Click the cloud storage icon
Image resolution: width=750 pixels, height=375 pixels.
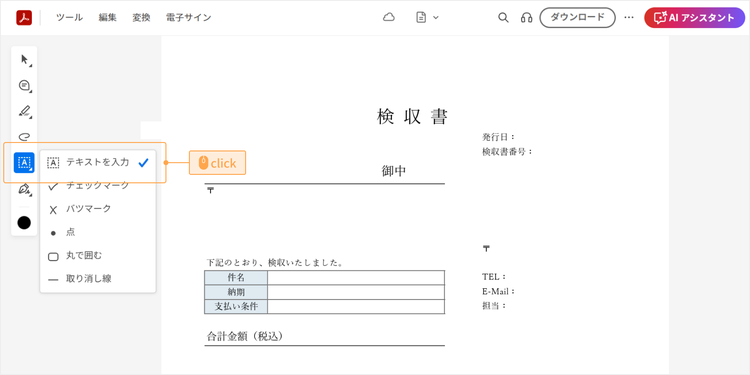click(389, 18)
